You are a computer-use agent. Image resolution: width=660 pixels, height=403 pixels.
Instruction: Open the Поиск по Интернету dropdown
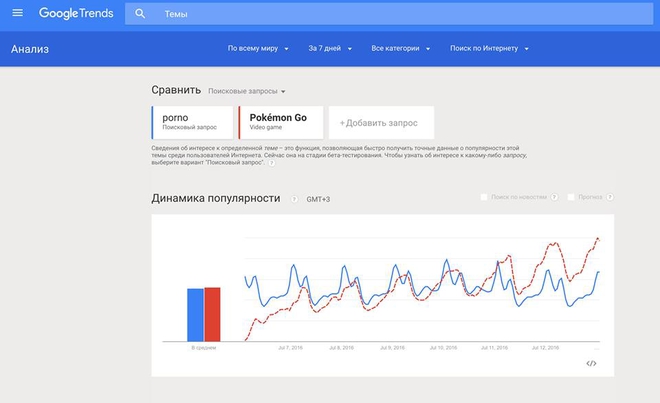(x=489, y=48)
